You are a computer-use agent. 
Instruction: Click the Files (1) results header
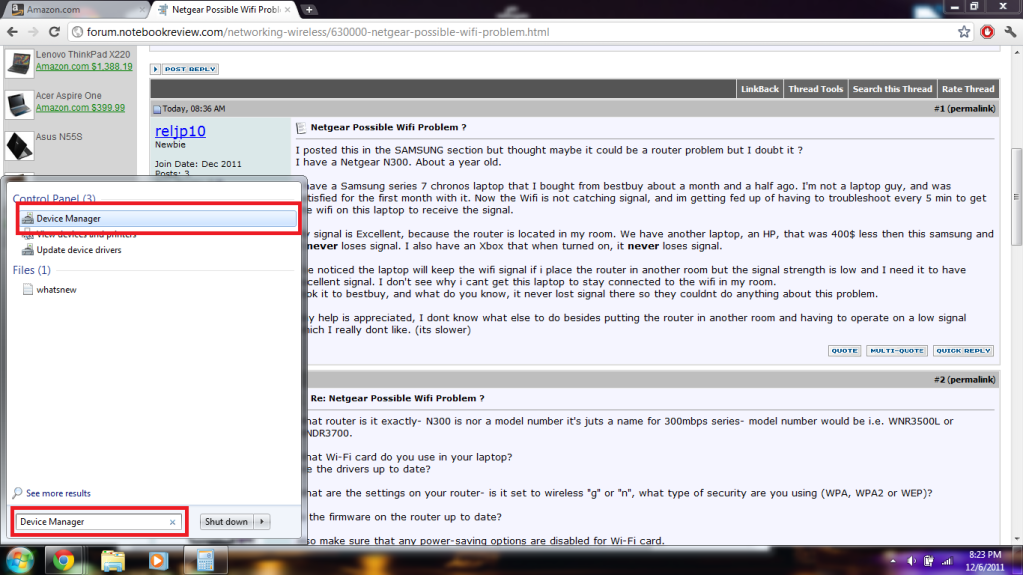31,270
